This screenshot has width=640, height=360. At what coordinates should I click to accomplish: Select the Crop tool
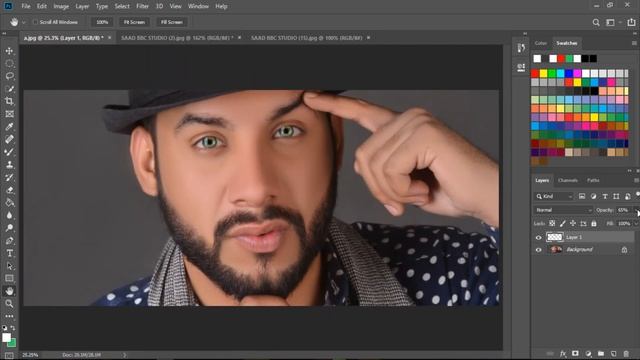pyautogui.click(x=9, y=101)
